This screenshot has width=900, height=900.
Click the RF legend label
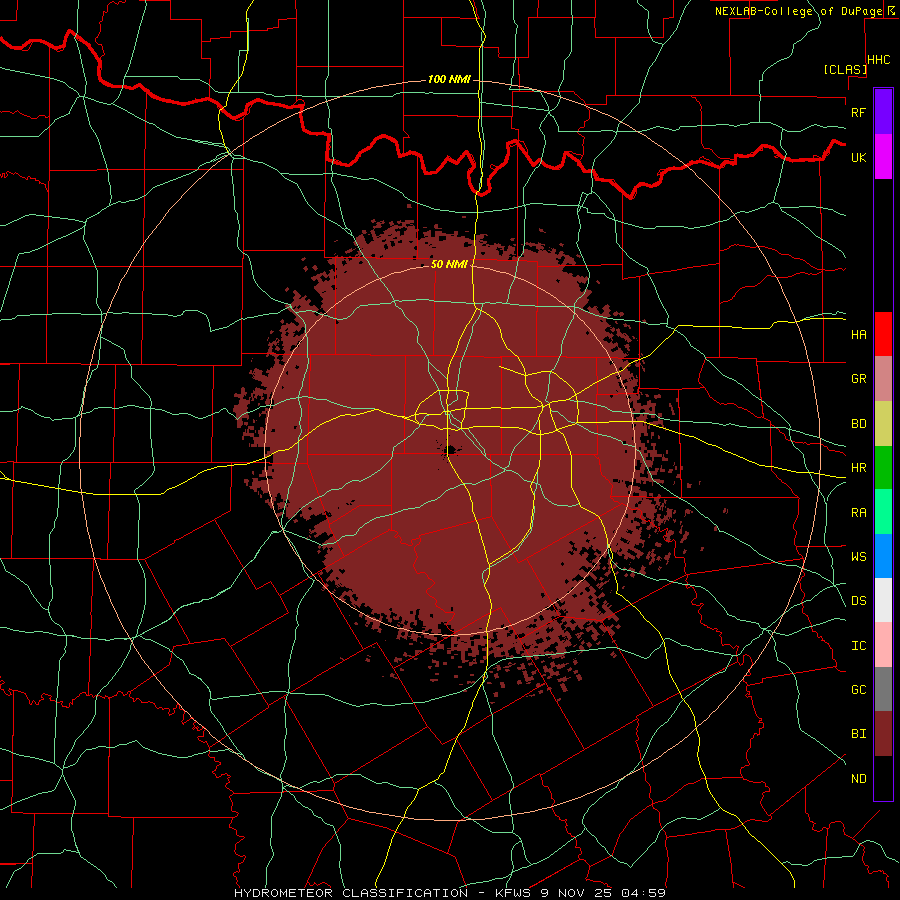(x=859, y=112)
